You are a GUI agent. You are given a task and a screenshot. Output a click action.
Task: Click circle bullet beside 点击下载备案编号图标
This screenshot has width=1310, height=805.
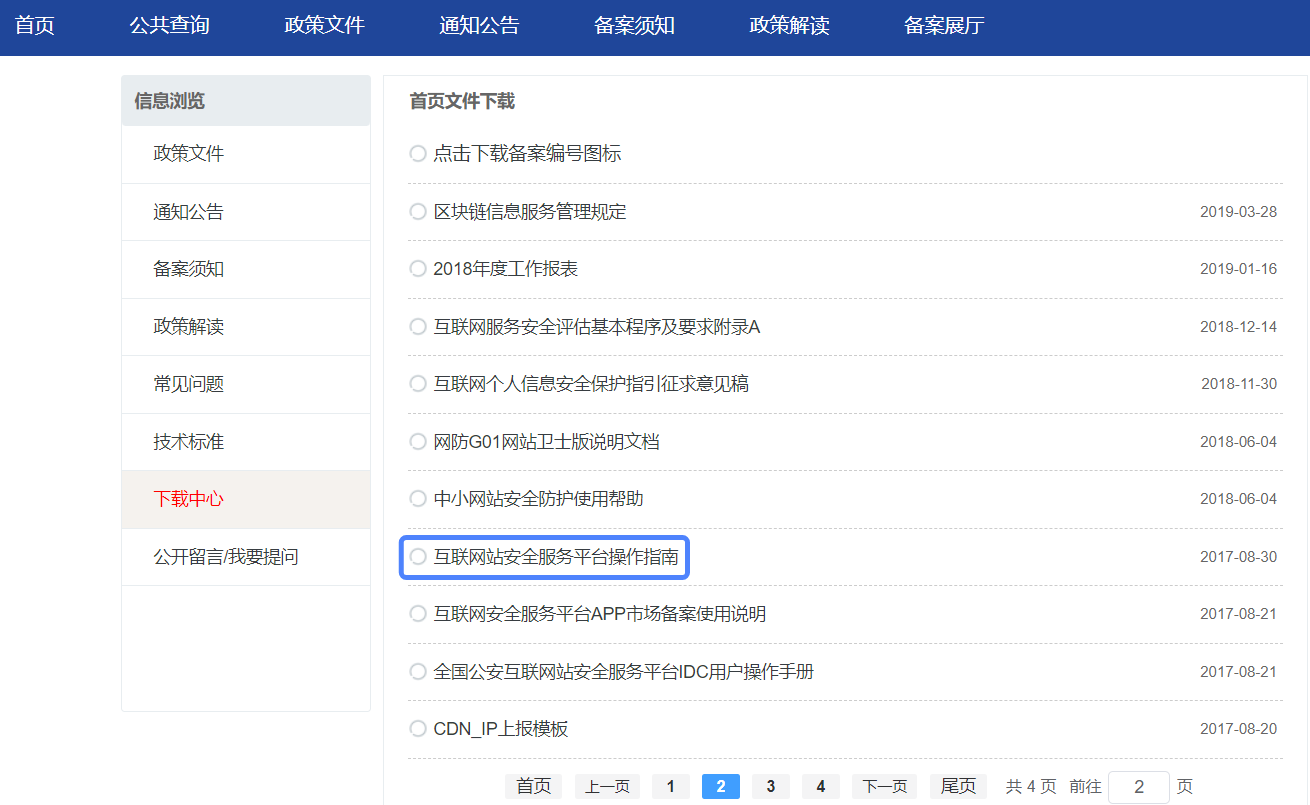(x=418, y=154)
